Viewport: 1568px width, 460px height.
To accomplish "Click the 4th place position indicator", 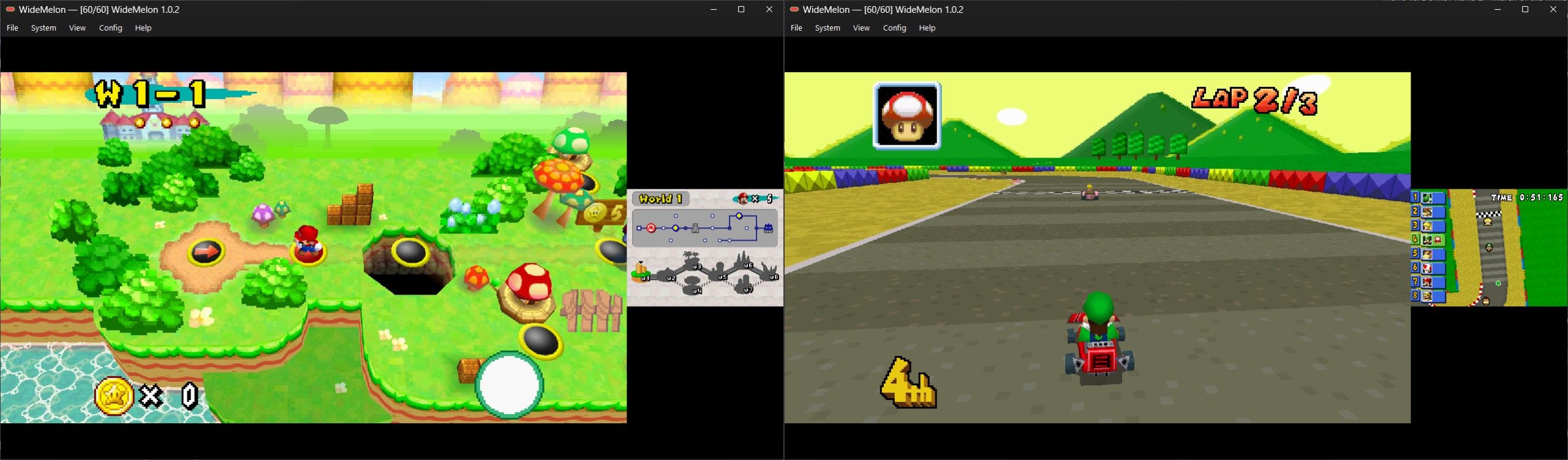I will (x=908, y=382).
